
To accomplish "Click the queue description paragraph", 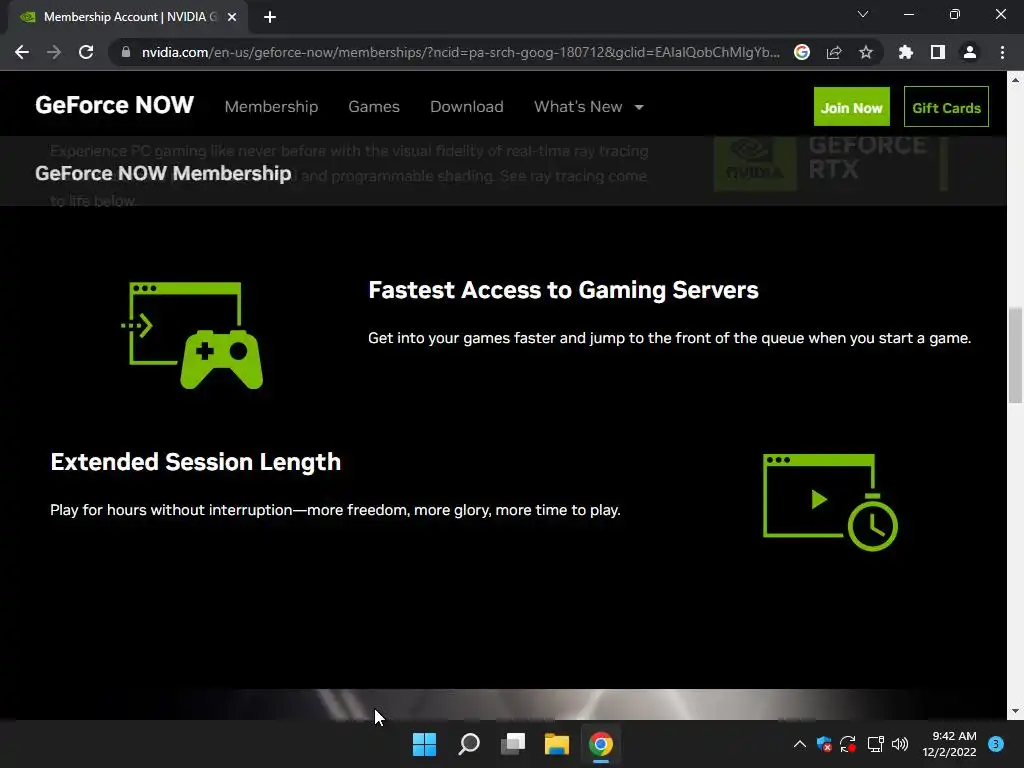I will [x=669, y=338].
